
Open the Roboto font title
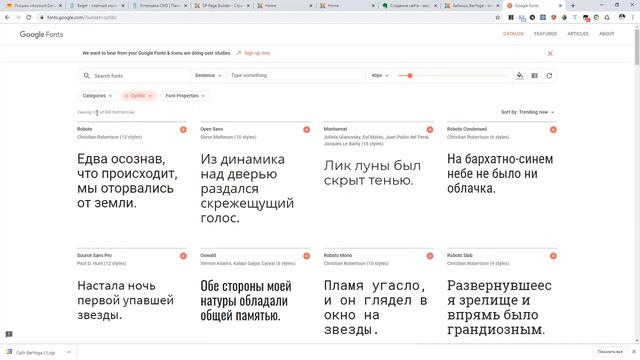(84, 129)
